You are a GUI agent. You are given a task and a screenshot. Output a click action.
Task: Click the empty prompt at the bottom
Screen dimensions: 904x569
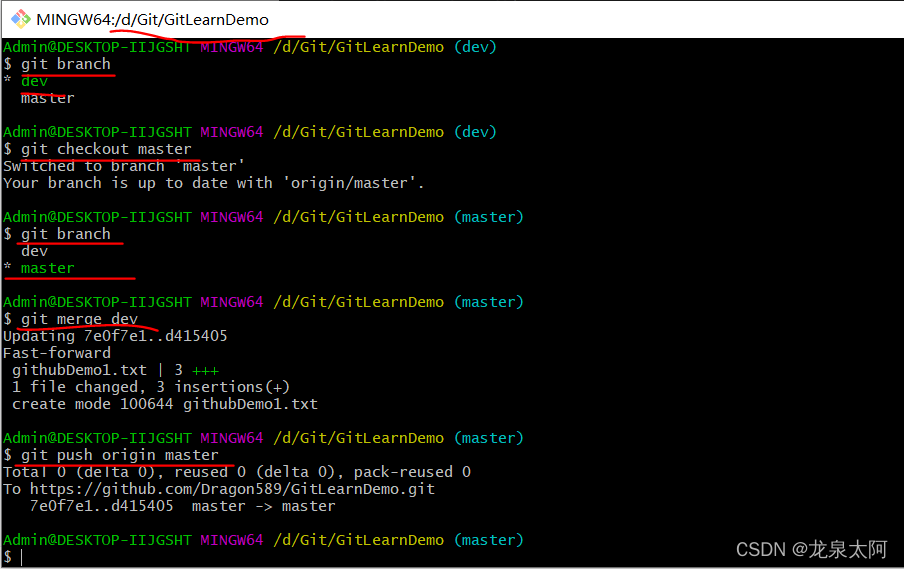pos(13,557)
